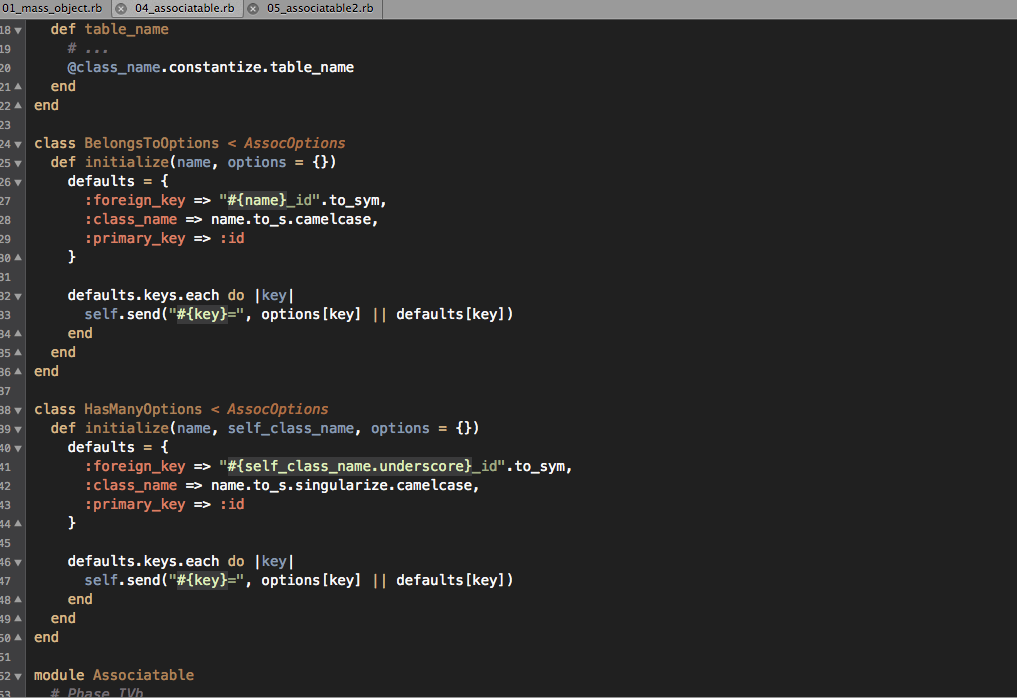Collapse the keys.each block at line 46

coord(18,562)
